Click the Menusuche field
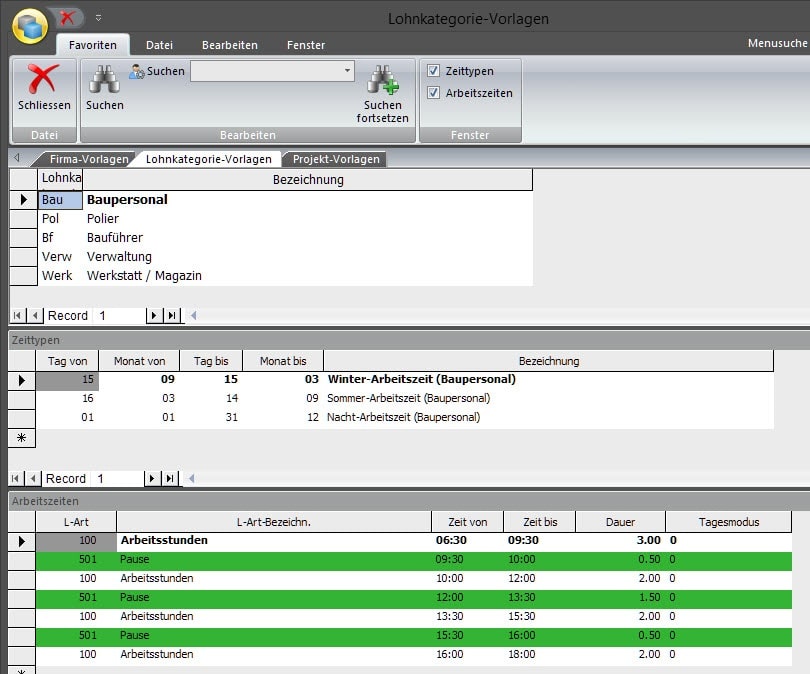810x674 pixels. [x=777, y=43]
